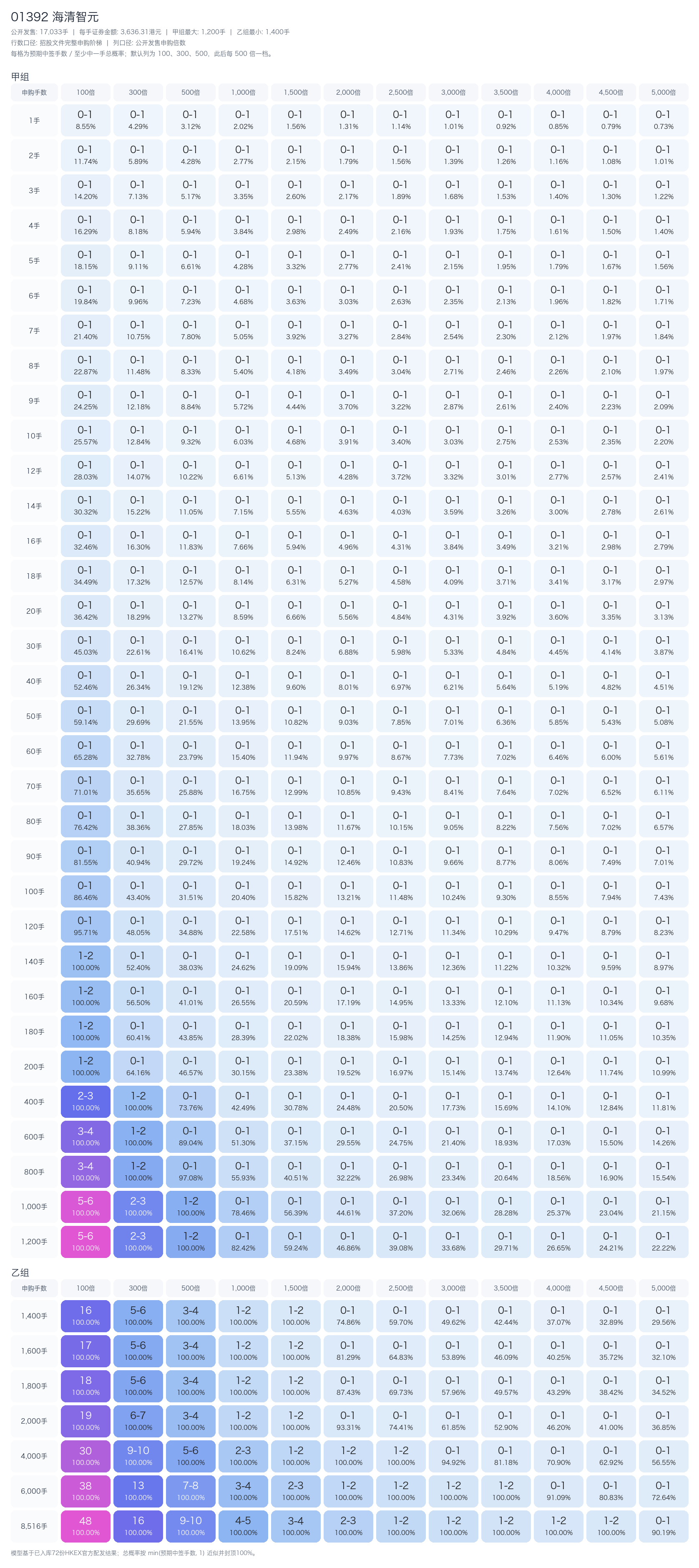699x1568 pixels.
Task: Click the 乙组 section heading
Action: 20,1272
